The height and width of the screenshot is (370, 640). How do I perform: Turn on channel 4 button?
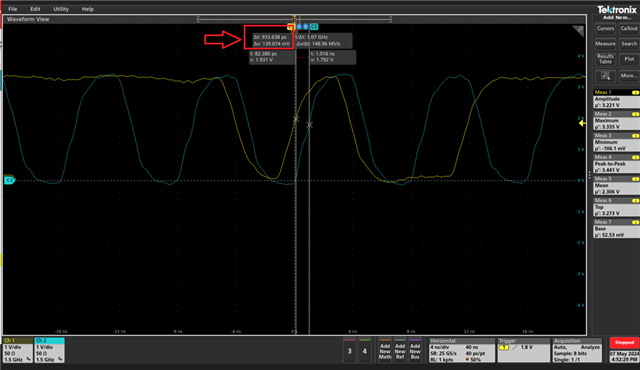[364, 350]
